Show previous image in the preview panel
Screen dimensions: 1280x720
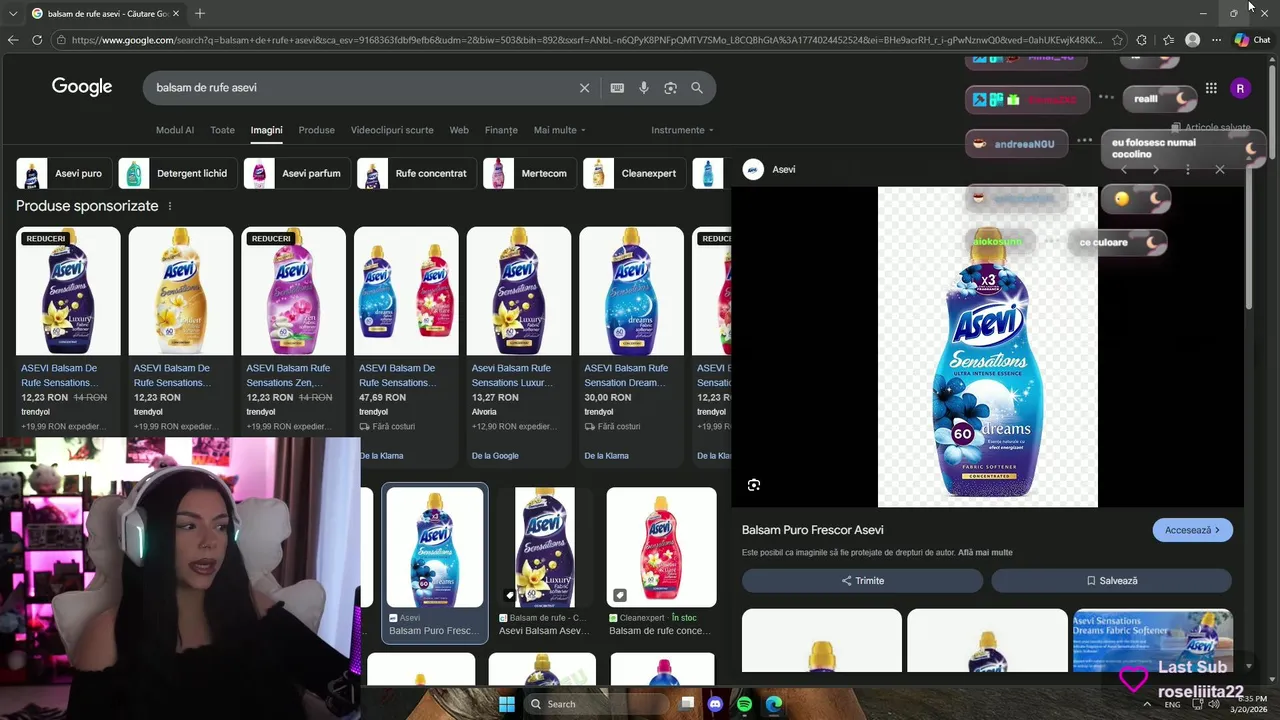pos(1124,169)
